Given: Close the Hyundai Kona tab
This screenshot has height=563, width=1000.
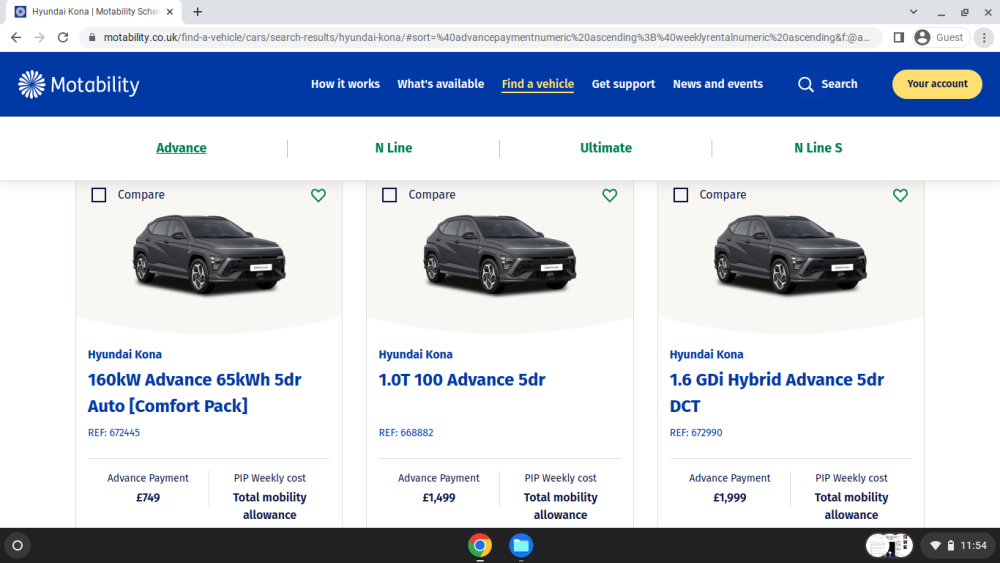Looking at the screenshot, I should coord(170,11).
